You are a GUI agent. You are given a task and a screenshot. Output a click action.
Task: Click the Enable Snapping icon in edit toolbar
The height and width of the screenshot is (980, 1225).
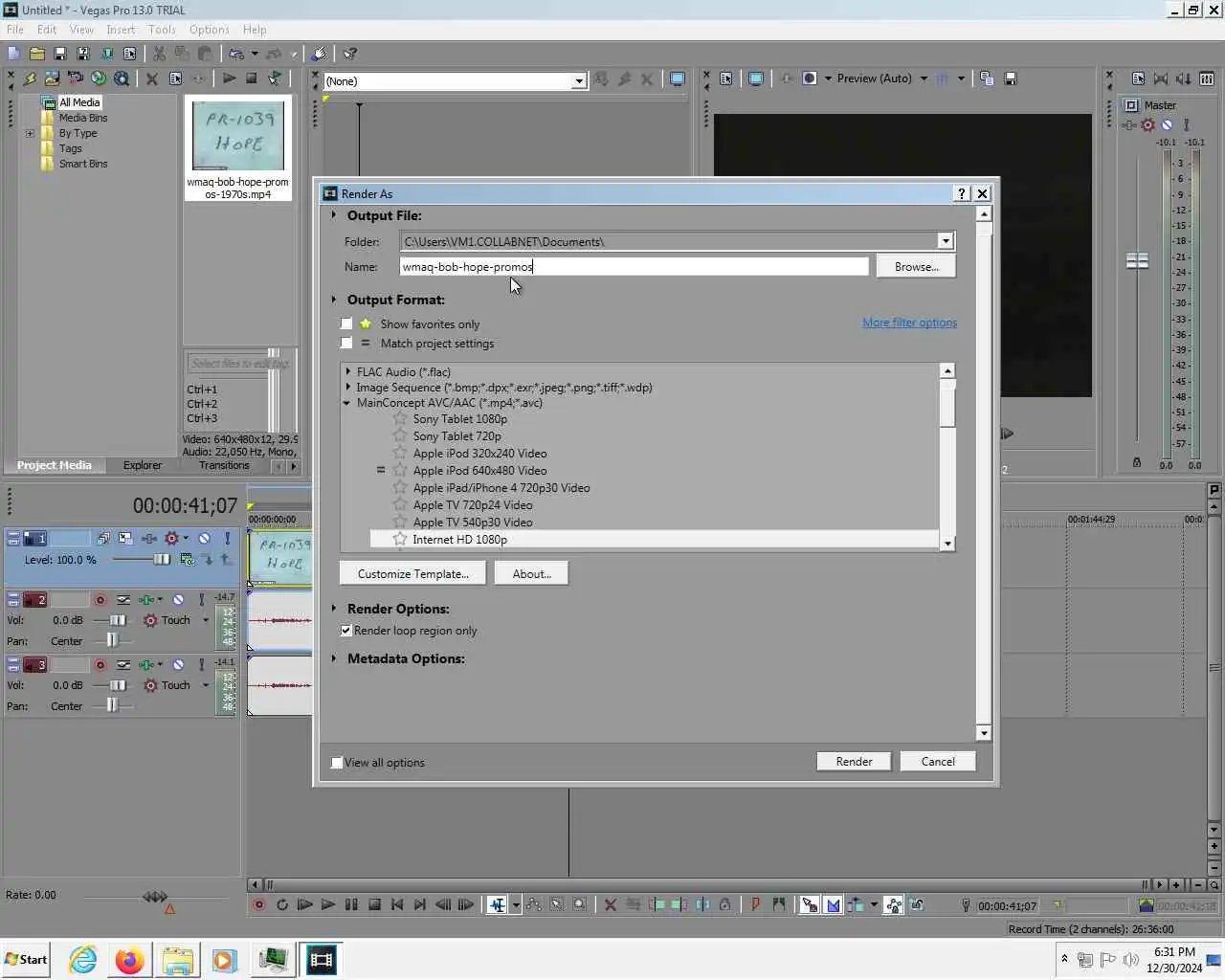point(810,904)
